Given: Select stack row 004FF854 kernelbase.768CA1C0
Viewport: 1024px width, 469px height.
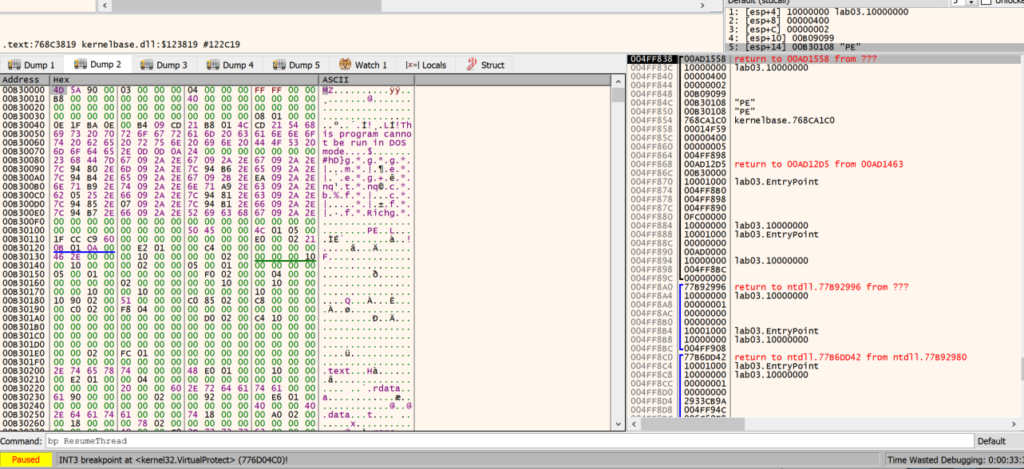Looking at the screenshot, I should 823,120.
